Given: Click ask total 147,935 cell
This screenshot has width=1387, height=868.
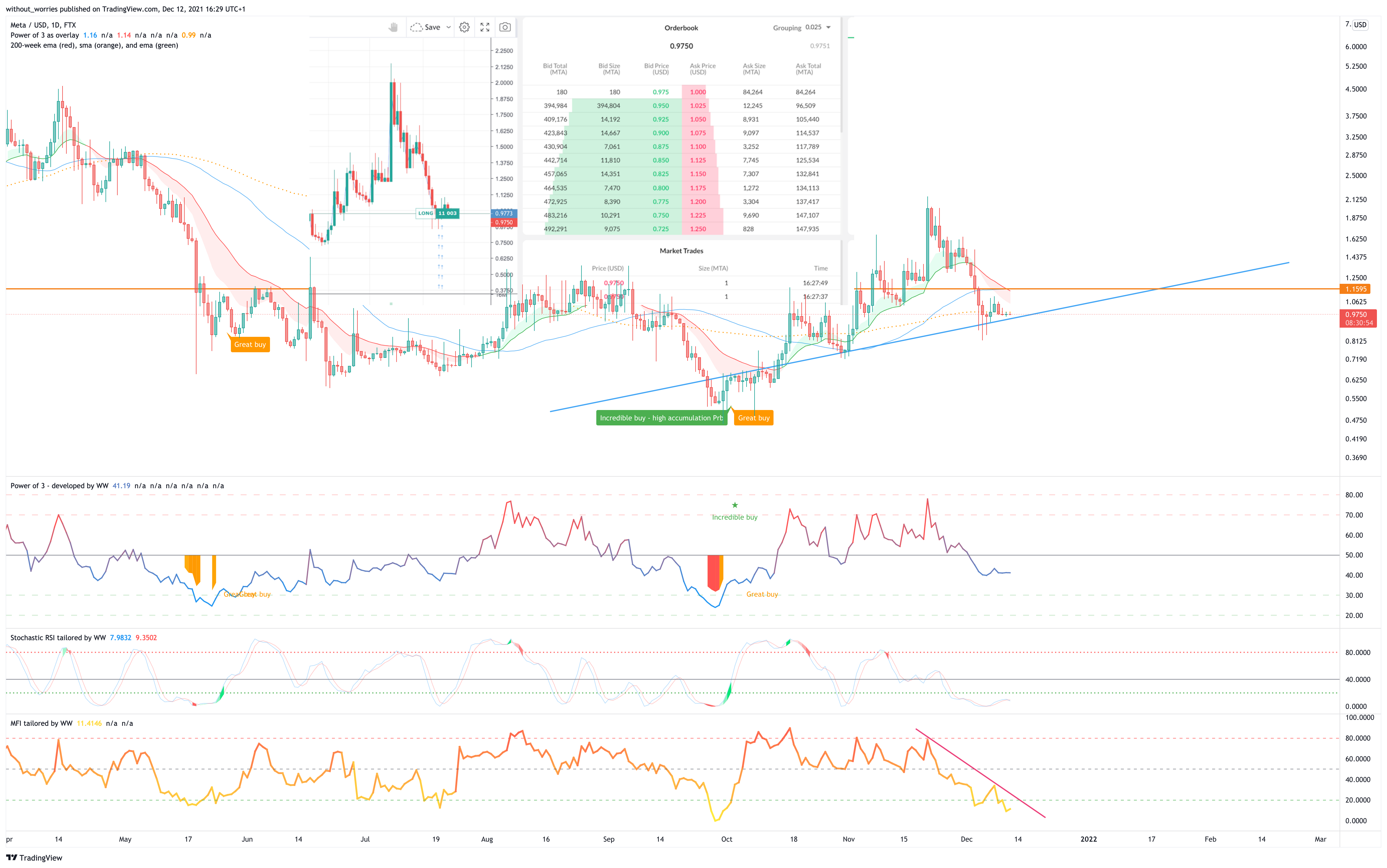Looking at the screenshot, I should pyautogui.click(x=808, y=229).
